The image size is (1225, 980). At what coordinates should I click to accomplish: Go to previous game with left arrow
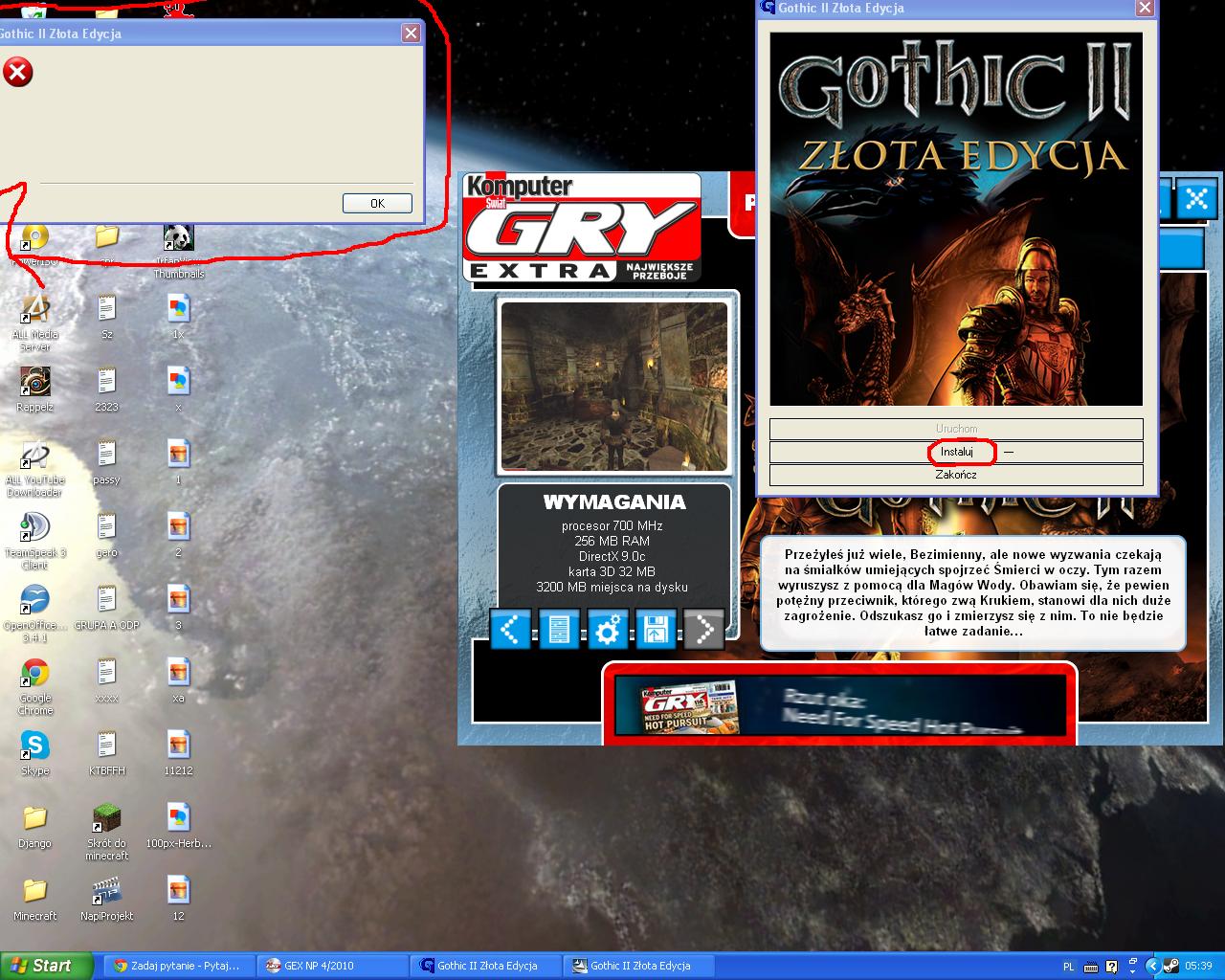[510, 630]
